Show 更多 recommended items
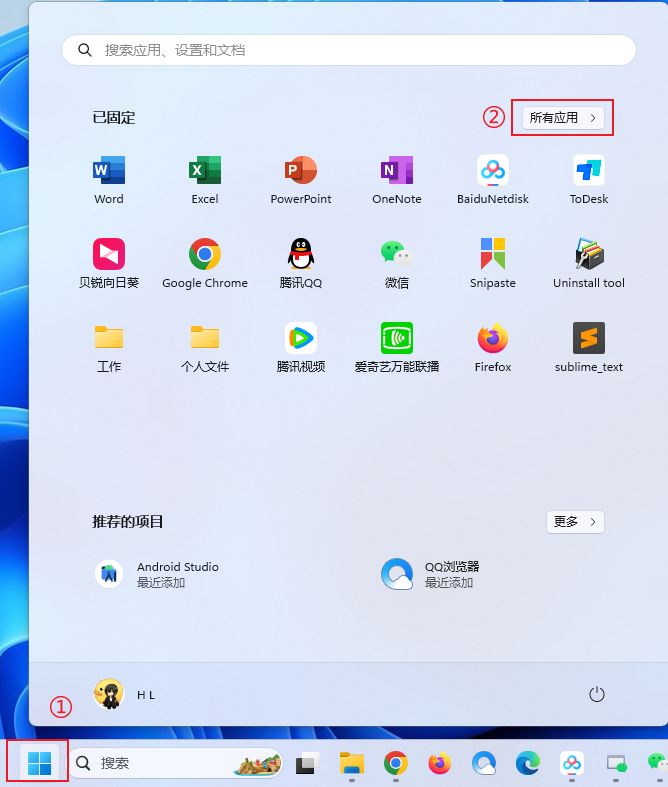The width and height of the screenshot is (668, 787). point(575,522)
